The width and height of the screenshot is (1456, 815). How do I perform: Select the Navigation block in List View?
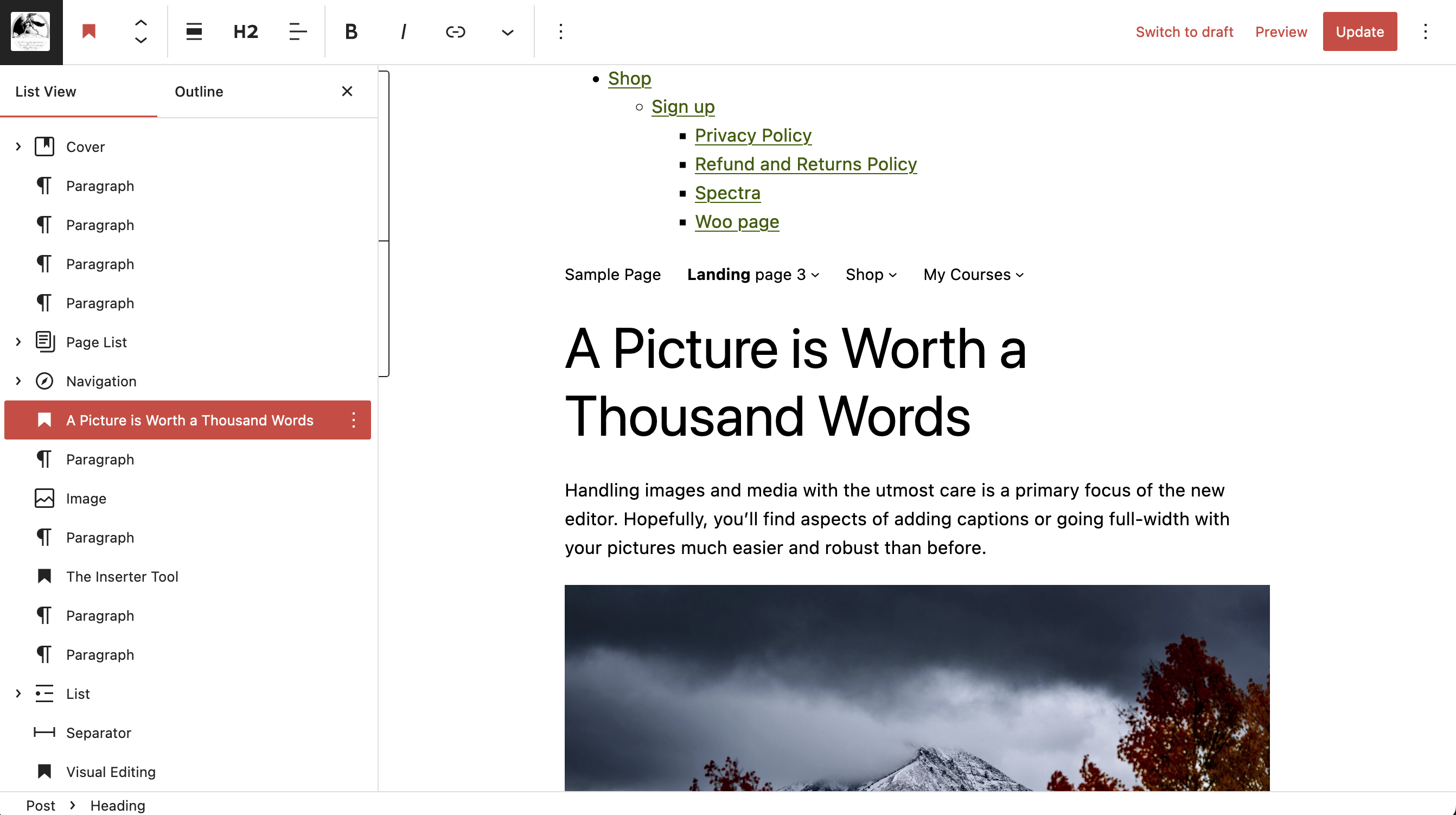pos(101,381)
